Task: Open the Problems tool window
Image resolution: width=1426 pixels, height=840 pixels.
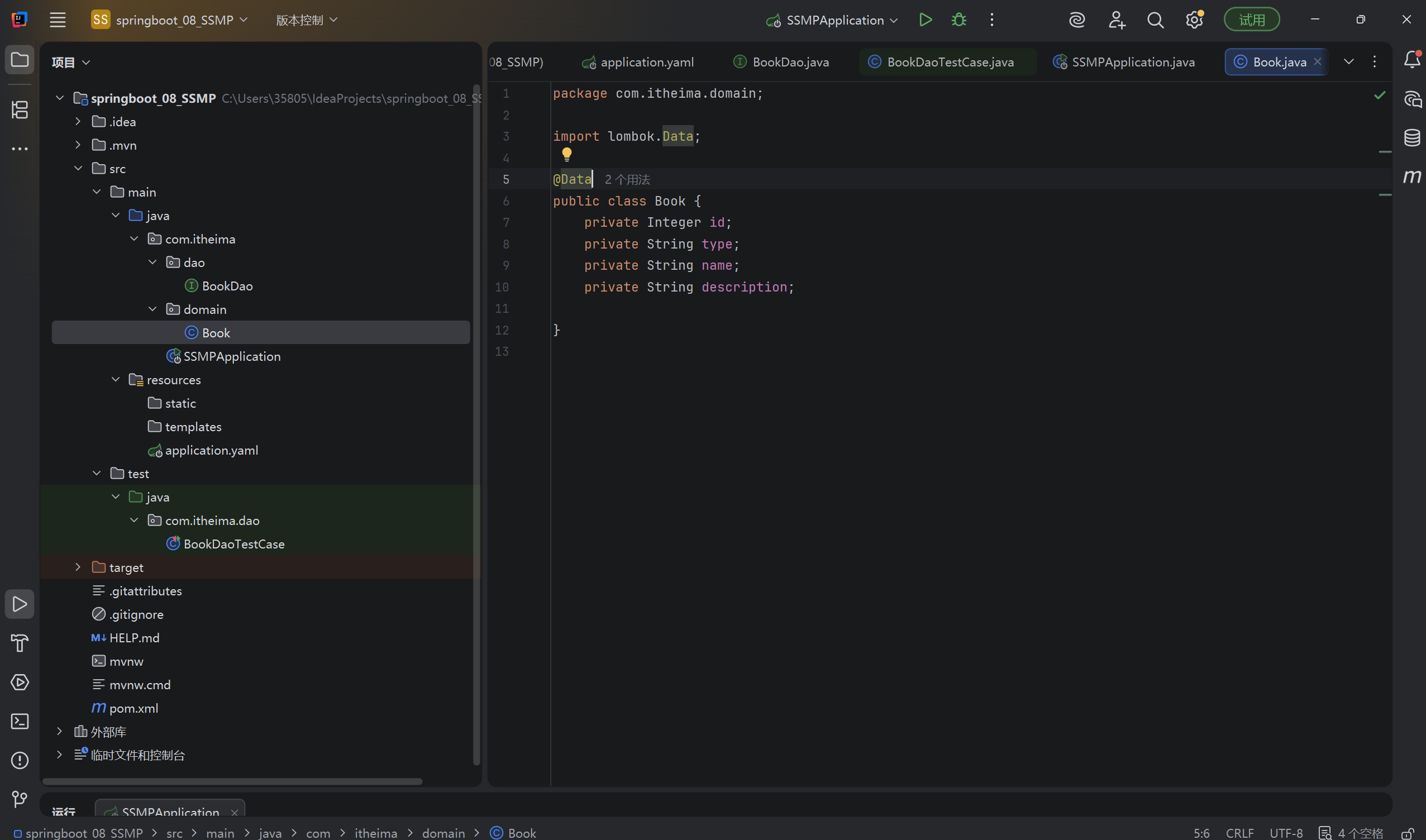Action: coord(20,760)
